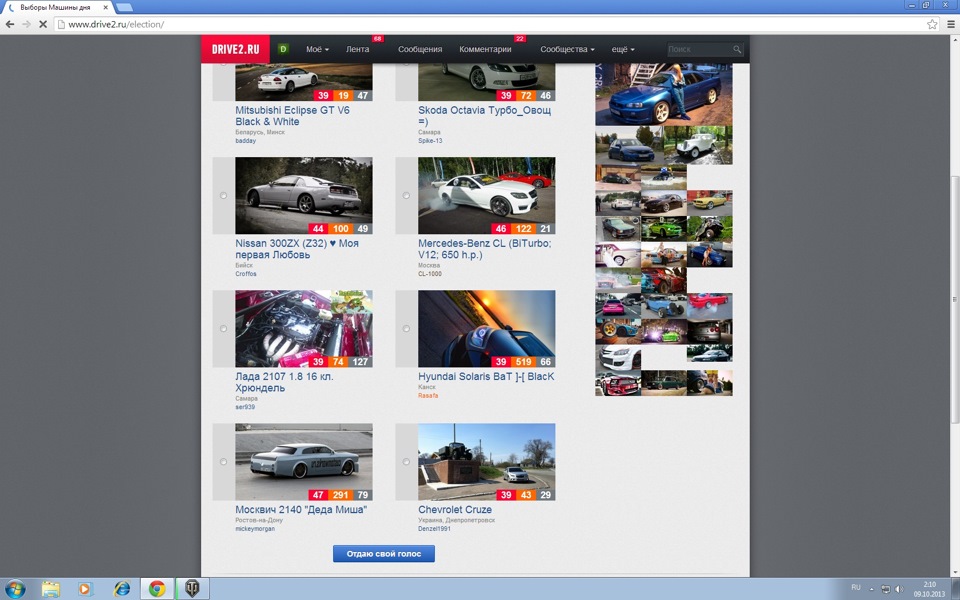This screenshot has width=960, height=600.
Task: Open Лада 2107 engine photo
Action: click(304, 329)
